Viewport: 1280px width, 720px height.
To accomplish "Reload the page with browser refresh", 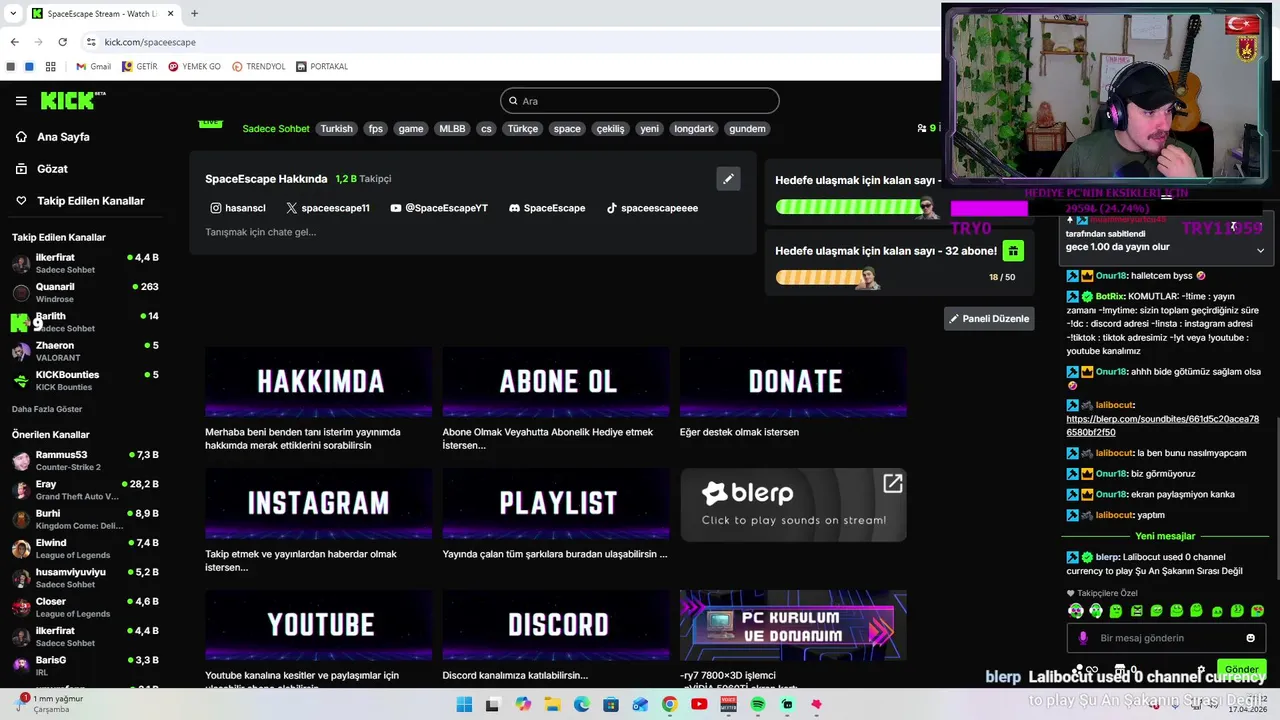I will click(62, 42).
